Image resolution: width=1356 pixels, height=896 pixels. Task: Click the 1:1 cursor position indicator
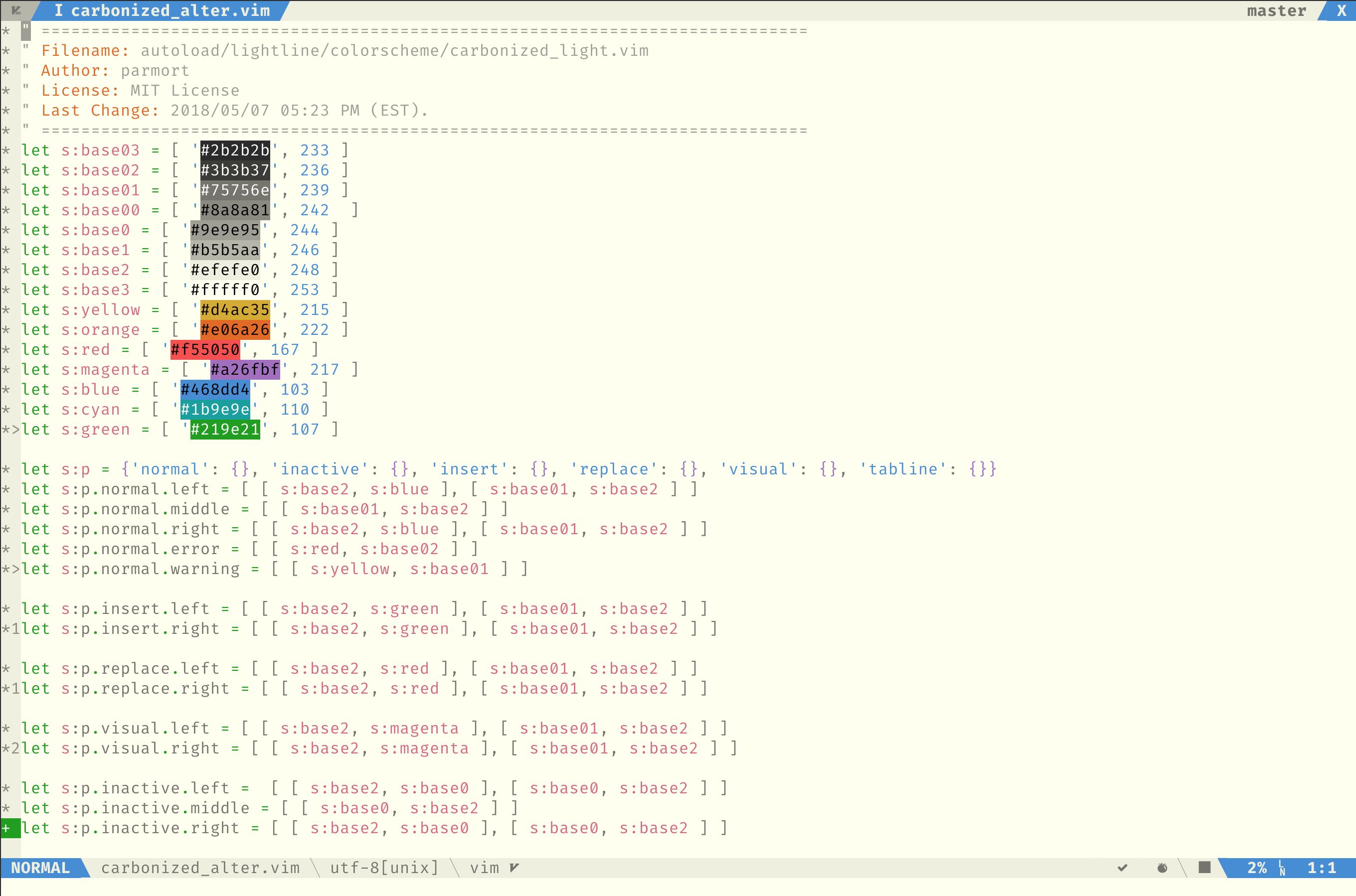click(x=1321, y=868)
